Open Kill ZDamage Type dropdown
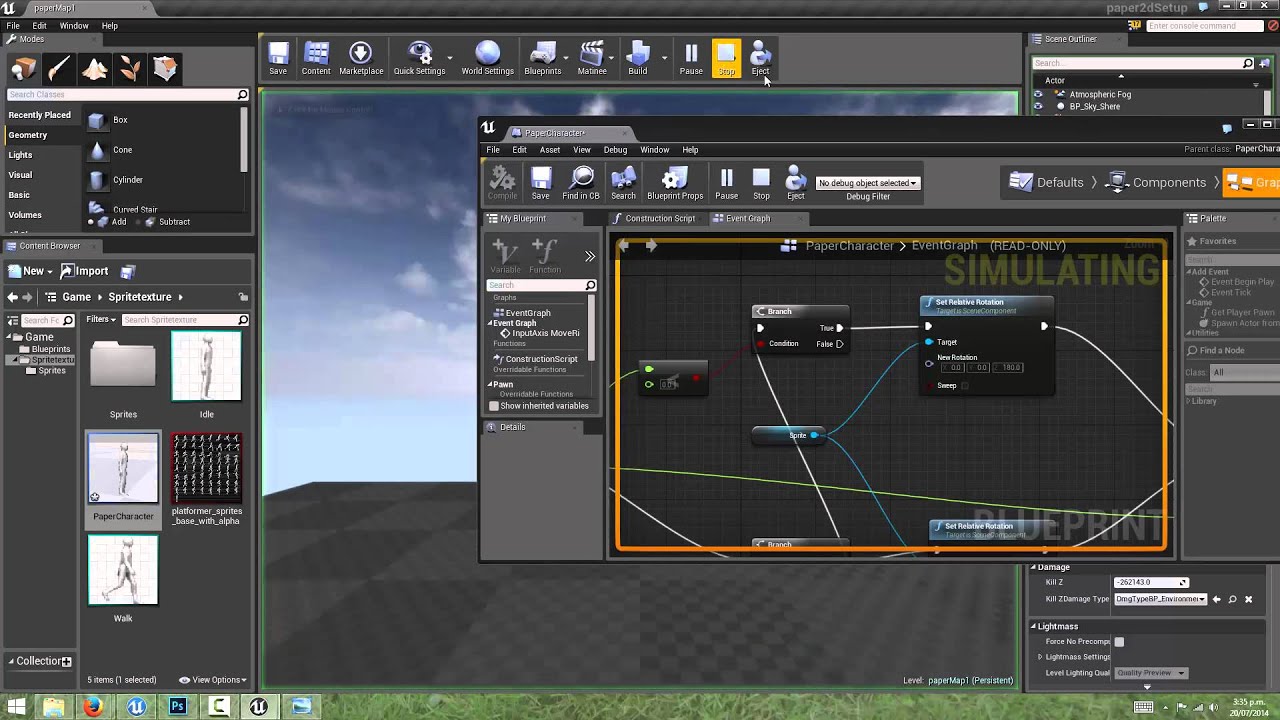Screen dimensions: 1280x720 (1160, 599)
